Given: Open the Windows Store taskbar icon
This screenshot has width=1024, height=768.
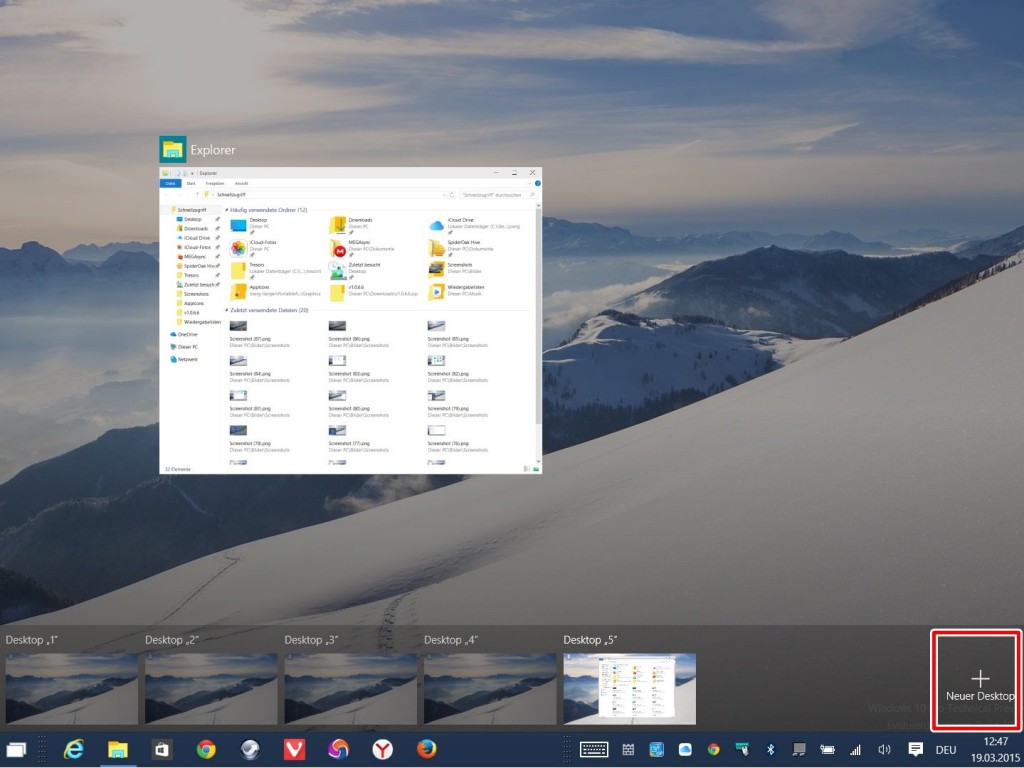Looking at the screenshot, I should coord(162,749).
